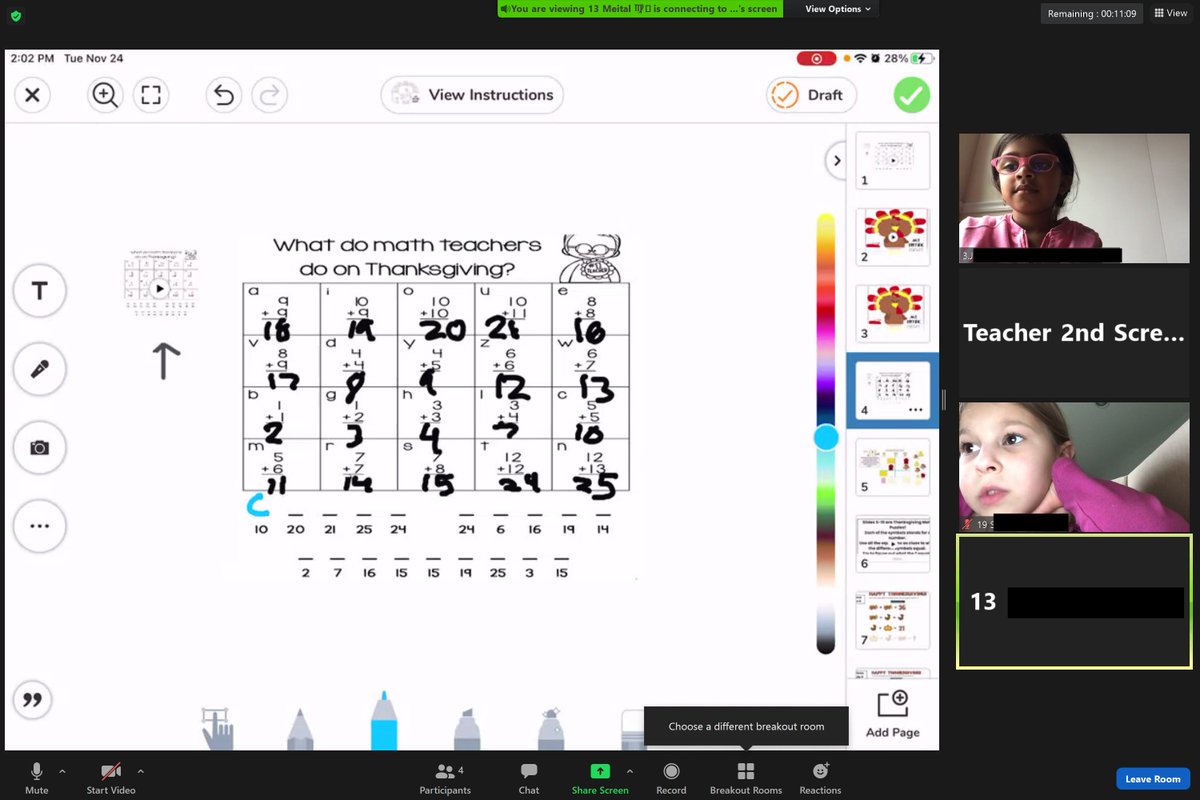Viewport: 1200px width, 800px height.
Task: Open the View Options dropdown
Action: [x=838, y=9]
